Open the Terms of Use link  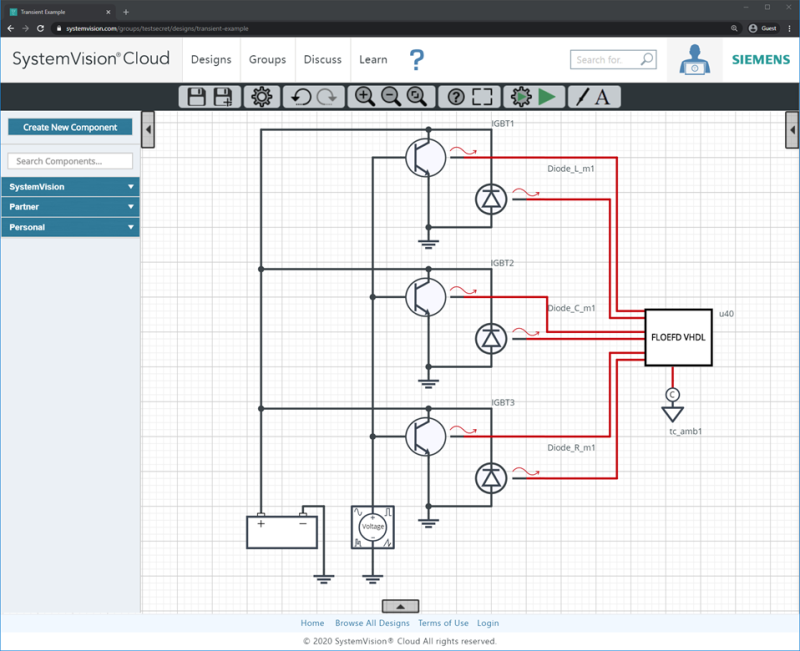click(443, 623)
